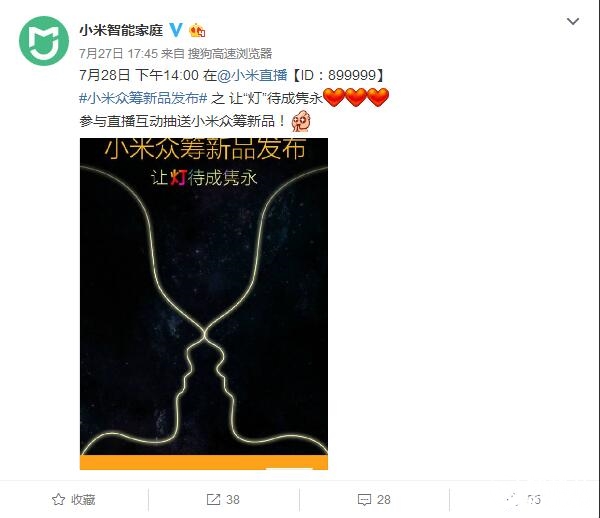Open the 7月27日 17:45 timestamp link
Image resolution: width=600 pixels, height=518 pixels.
pyautogui.click(x=119, y=54)
